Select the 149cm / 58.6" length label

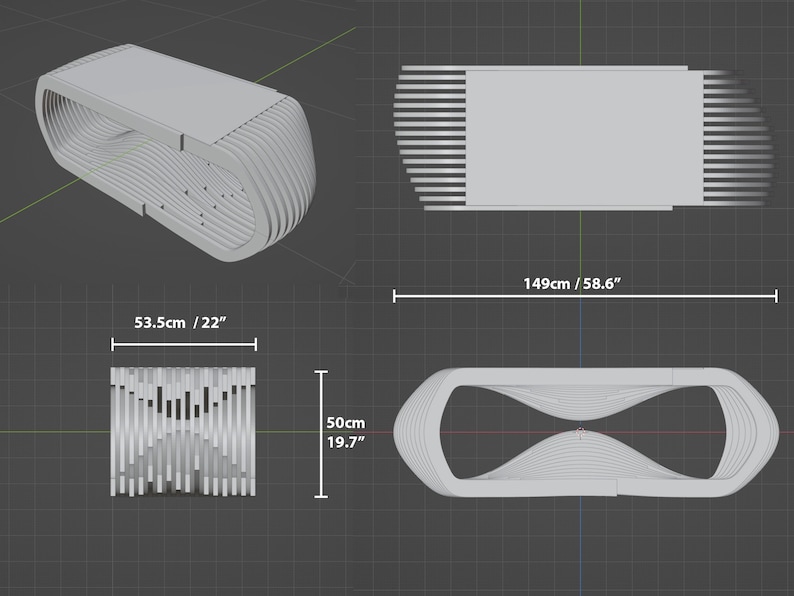pyautogui.click(x=572, y=284)
